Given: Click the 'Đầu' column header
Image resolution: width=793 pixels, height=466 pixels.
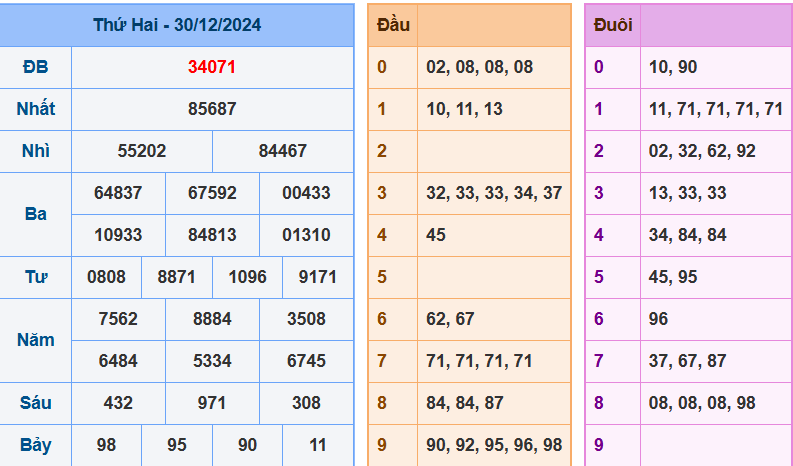Looking at the screenshot, I should (393, 25).
